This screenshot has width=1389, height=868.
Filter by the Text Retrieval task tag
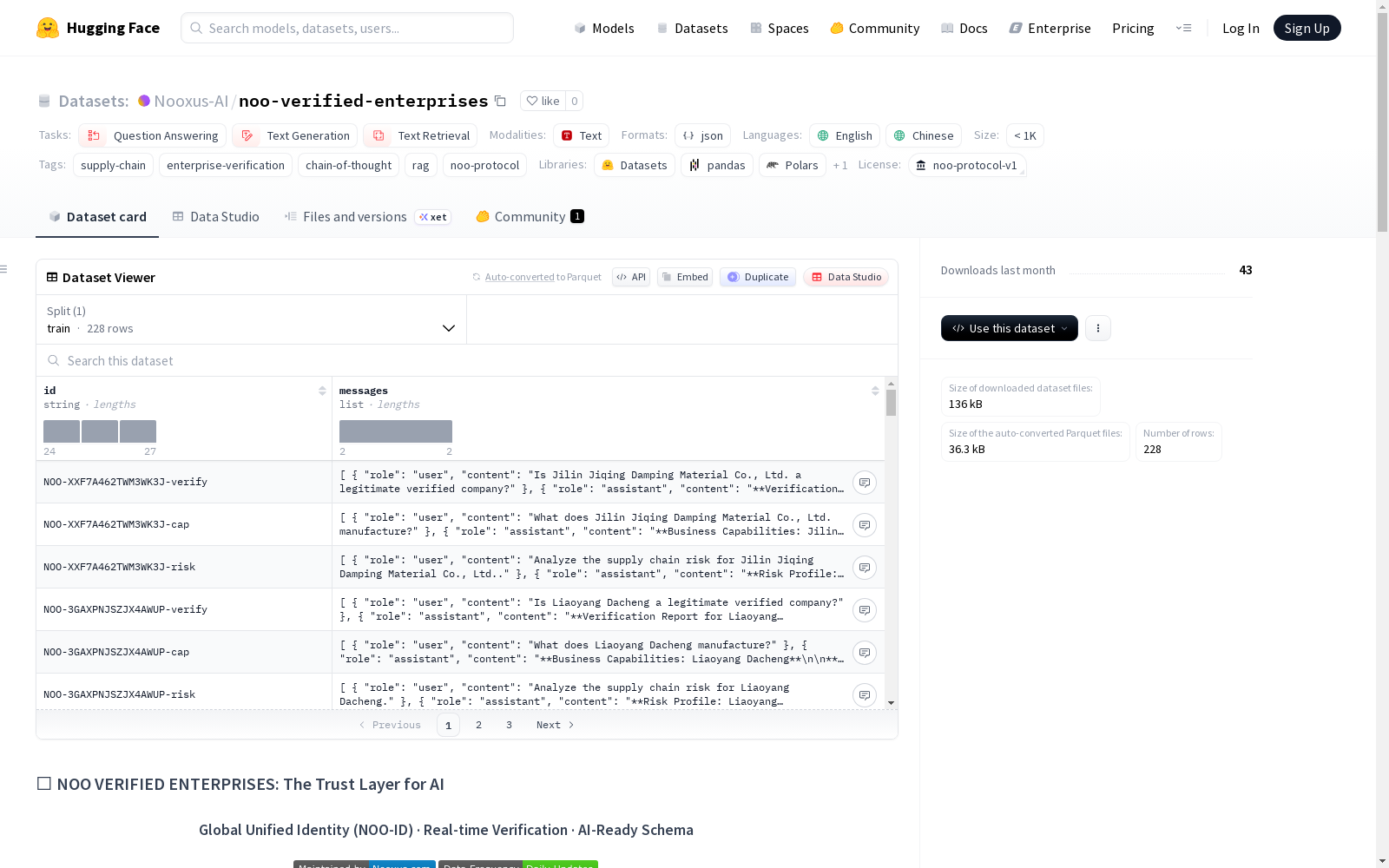(x=420, y=135)
